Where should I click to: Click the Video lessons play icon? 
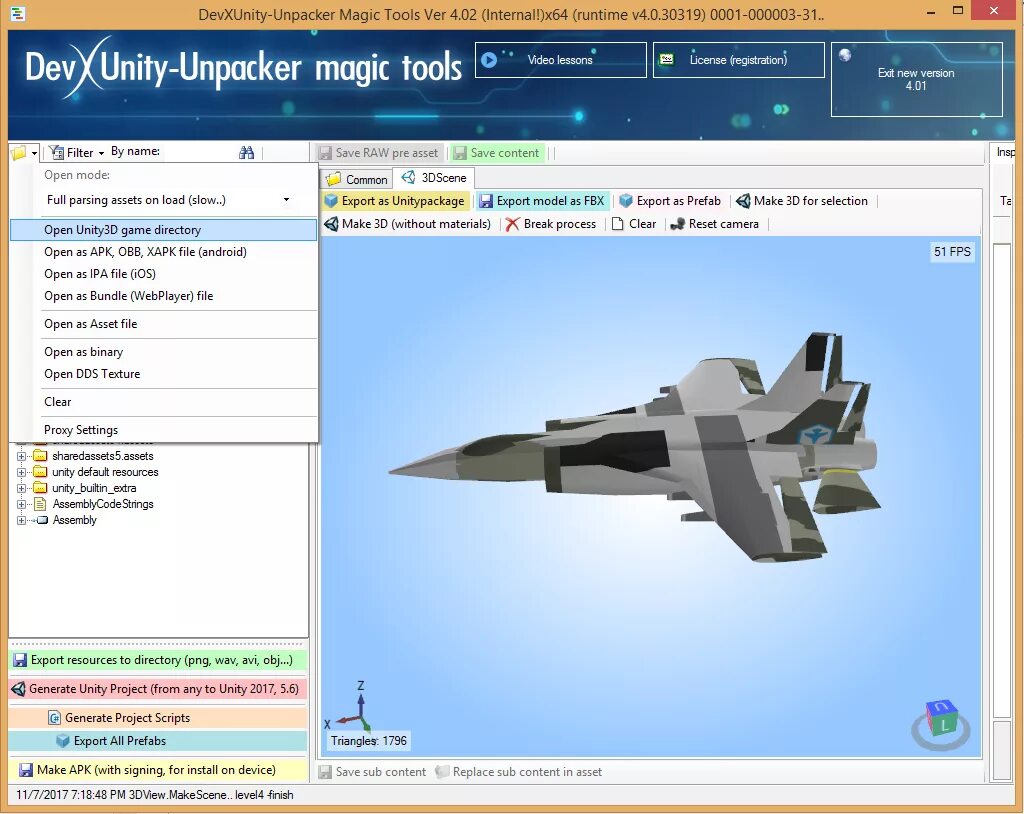[488, 60]
